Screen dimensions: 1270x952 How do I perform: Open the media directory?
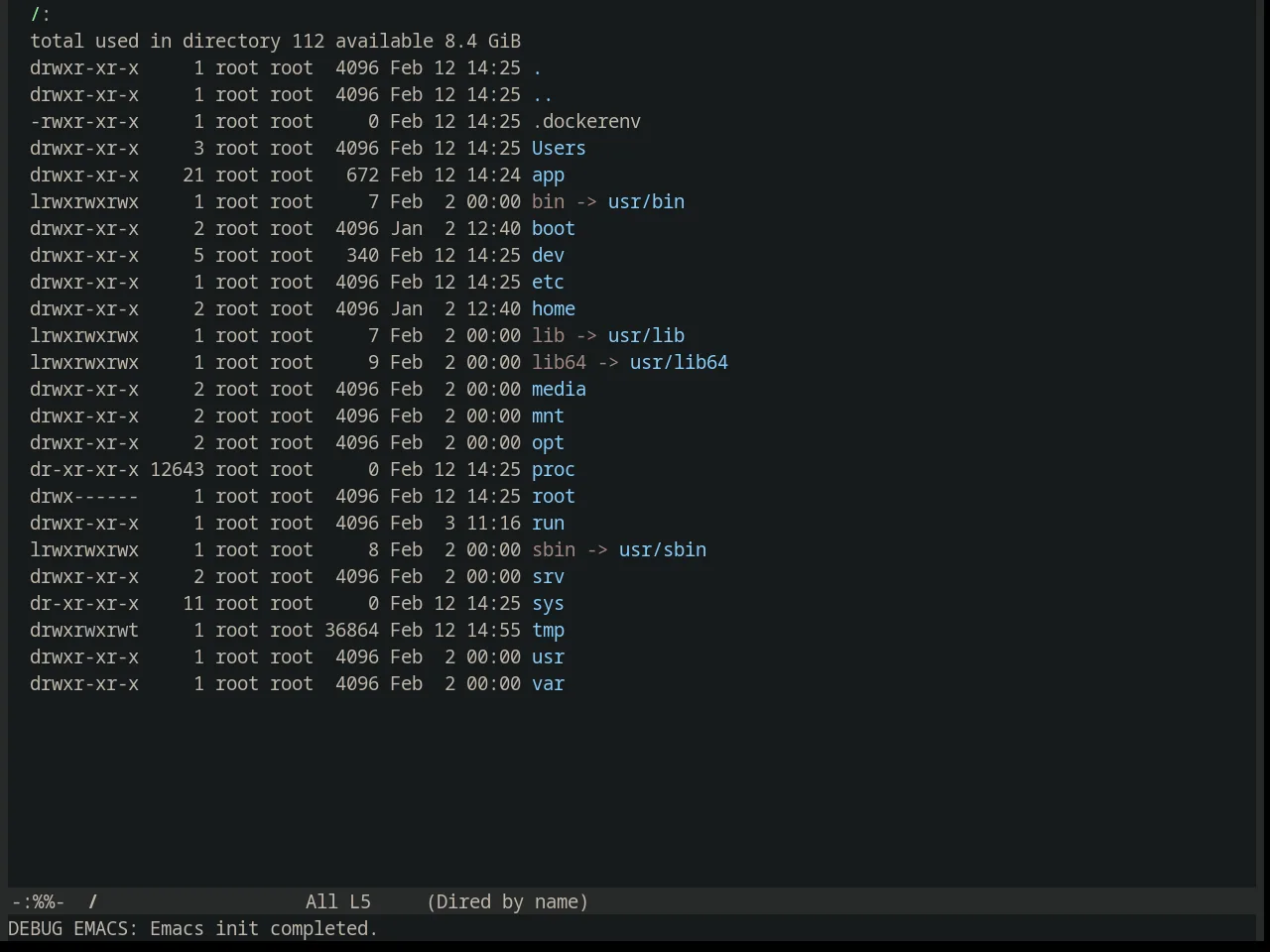(559, 389)
